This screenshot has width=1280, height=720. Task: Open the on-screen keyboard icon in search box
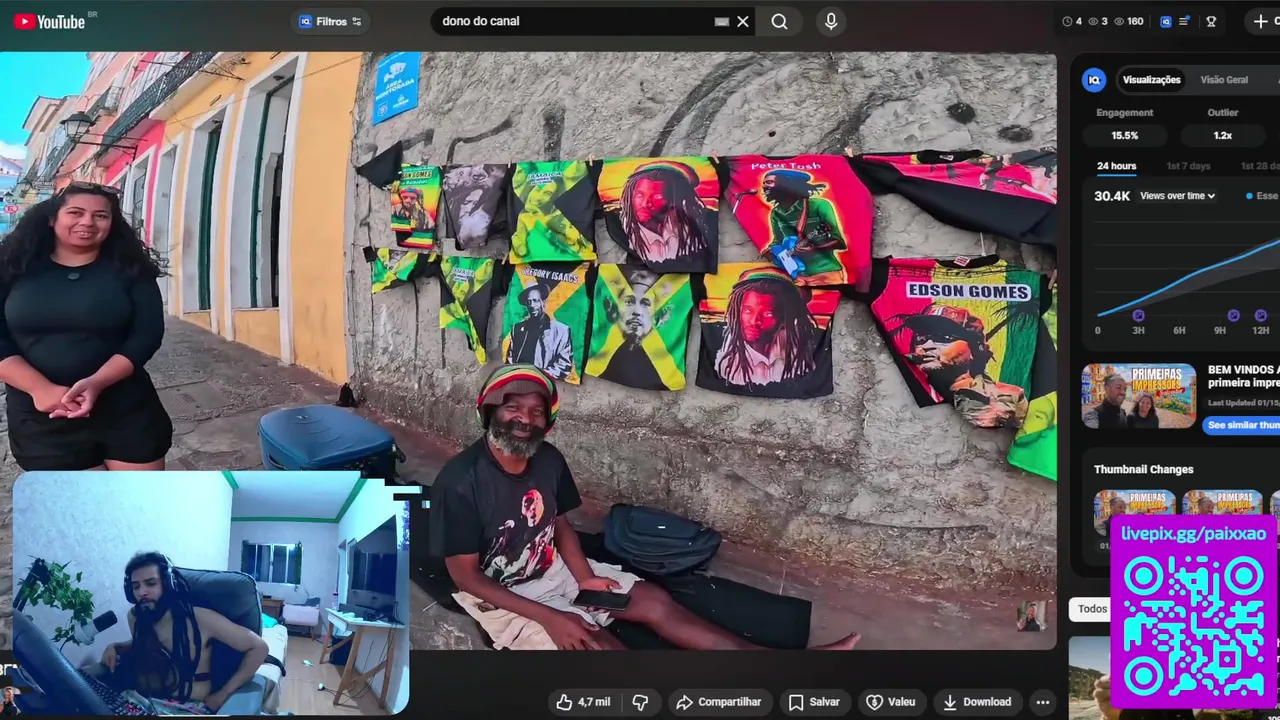(722, 21)
